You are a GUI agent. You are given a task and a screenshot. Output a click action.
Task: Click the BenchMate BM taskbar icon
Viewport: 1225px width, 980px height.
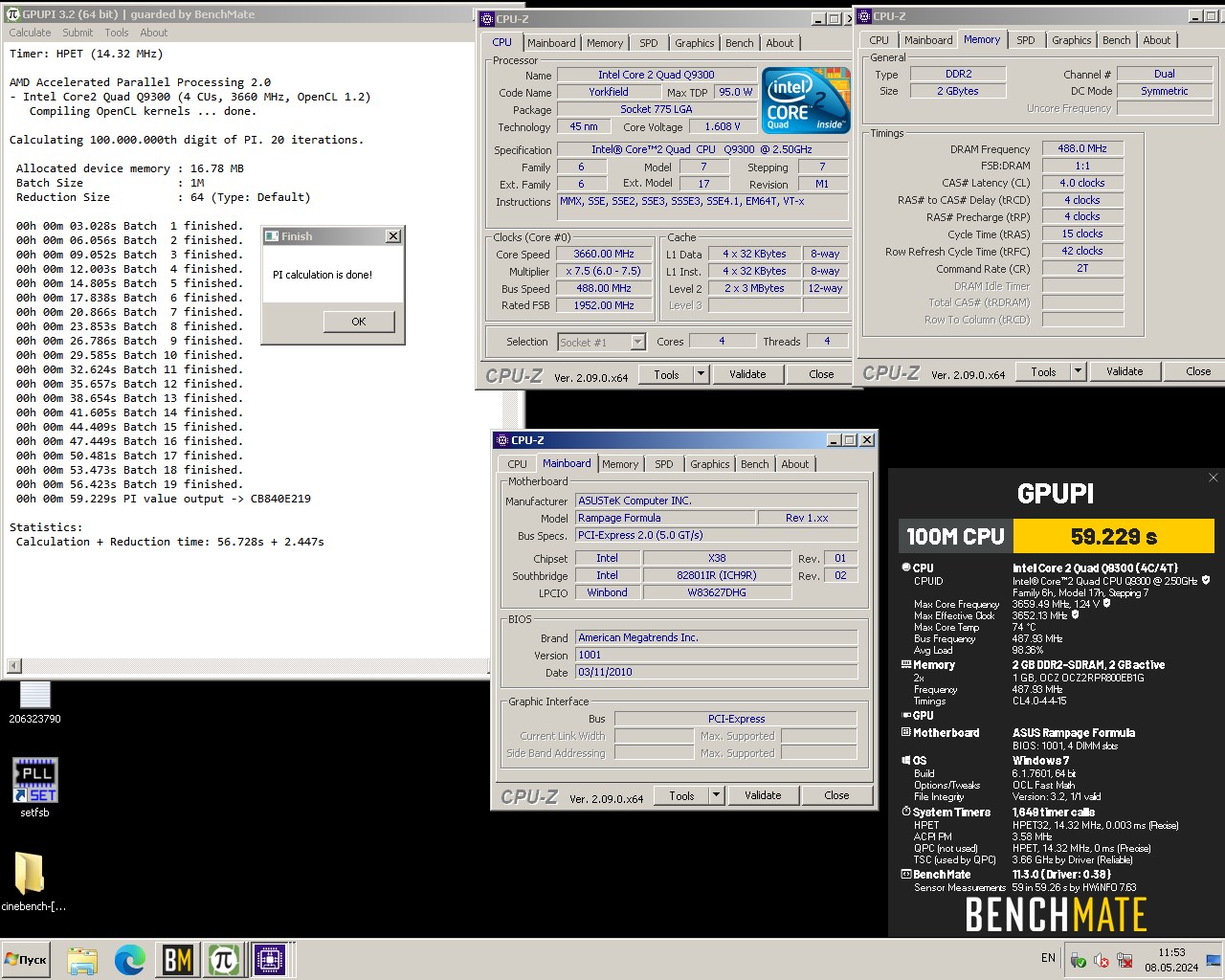click(x=178, y=960)
